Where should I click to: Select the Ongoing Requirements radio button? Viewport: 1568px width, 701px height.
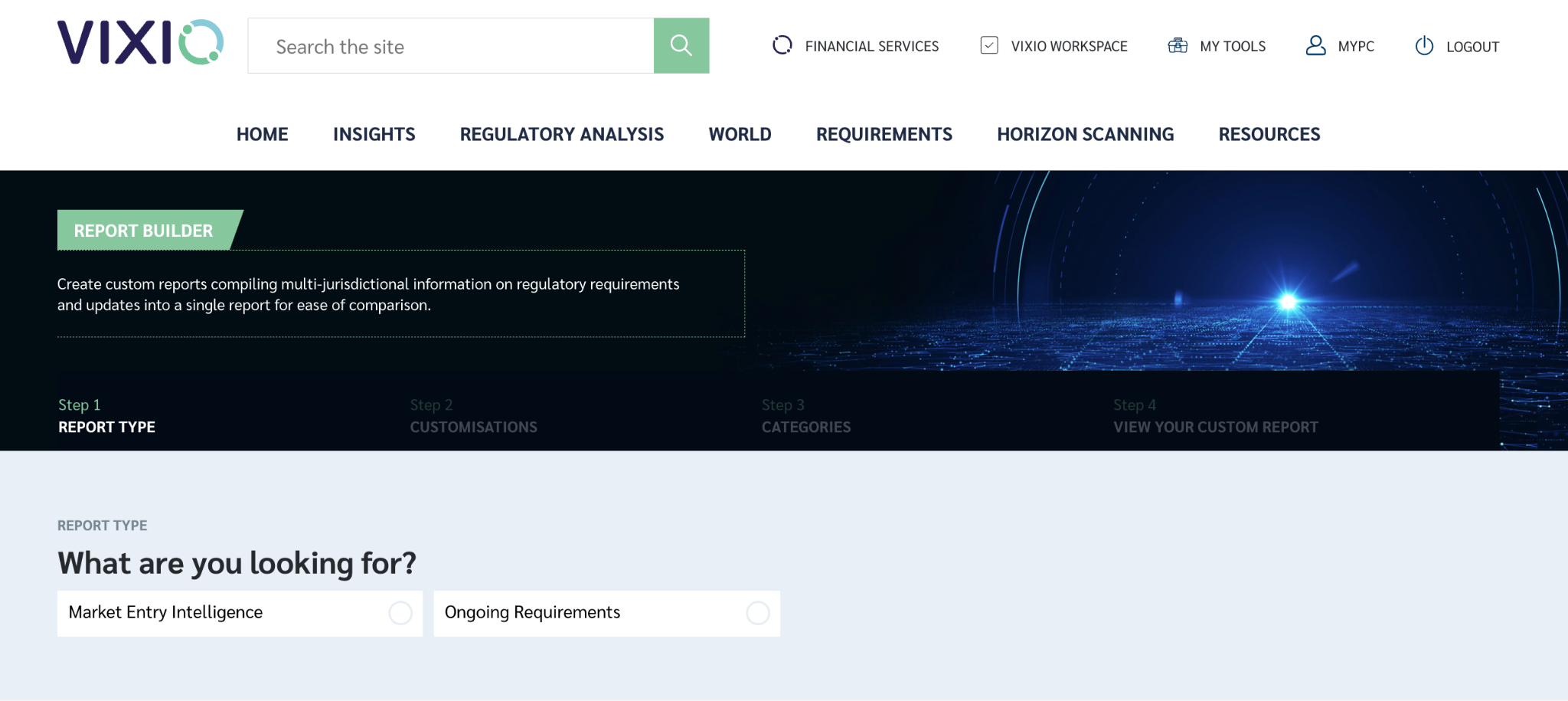758,613
